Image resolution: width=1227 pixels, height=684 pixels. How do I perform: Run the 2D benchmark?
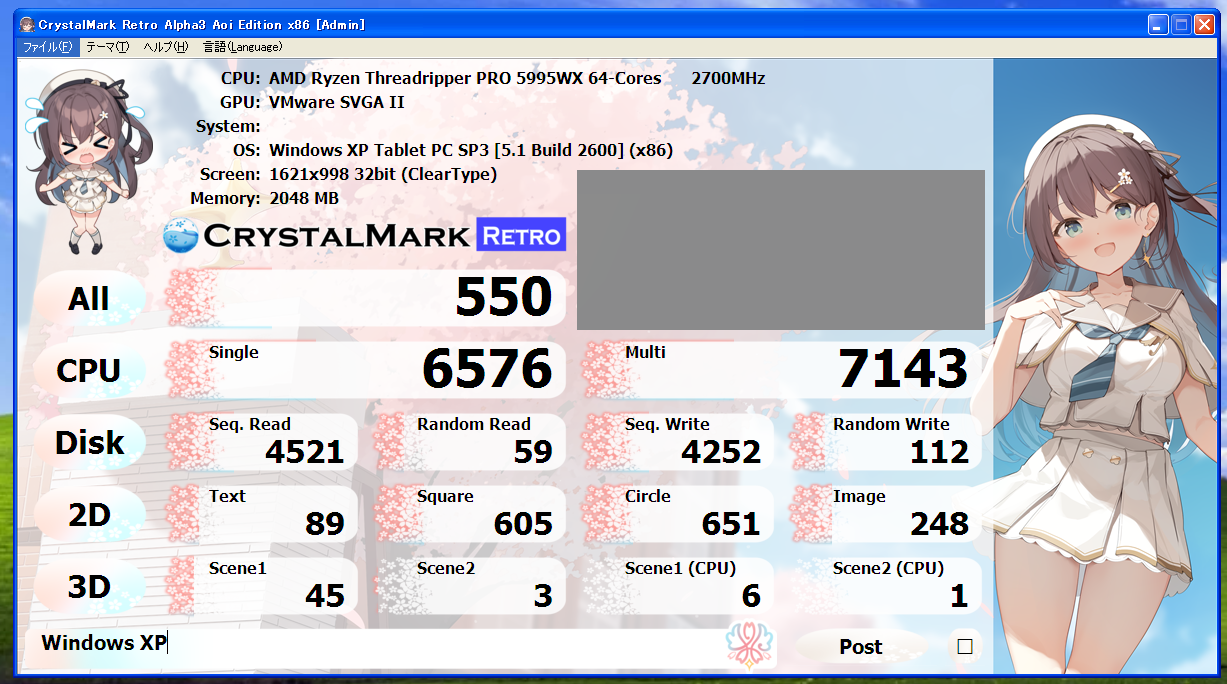(89, 515)
